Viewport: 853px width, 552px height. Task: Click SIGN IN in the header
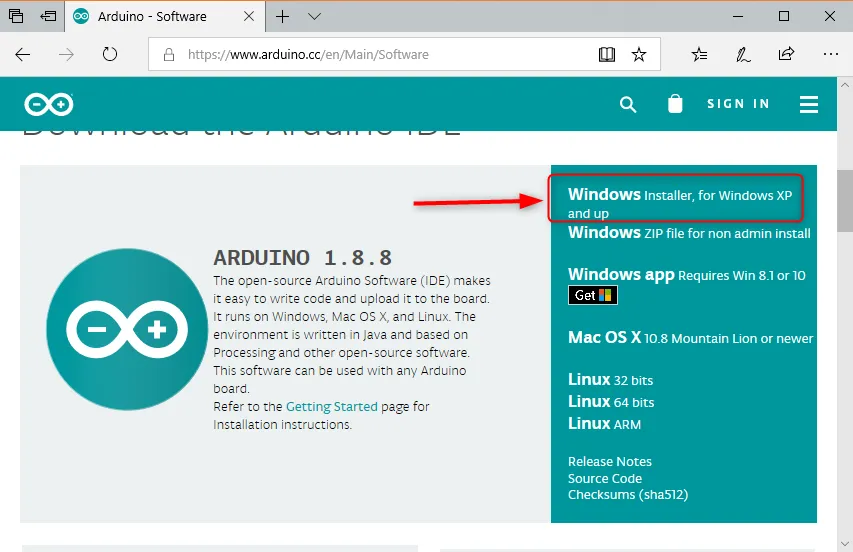click(738, 104)
